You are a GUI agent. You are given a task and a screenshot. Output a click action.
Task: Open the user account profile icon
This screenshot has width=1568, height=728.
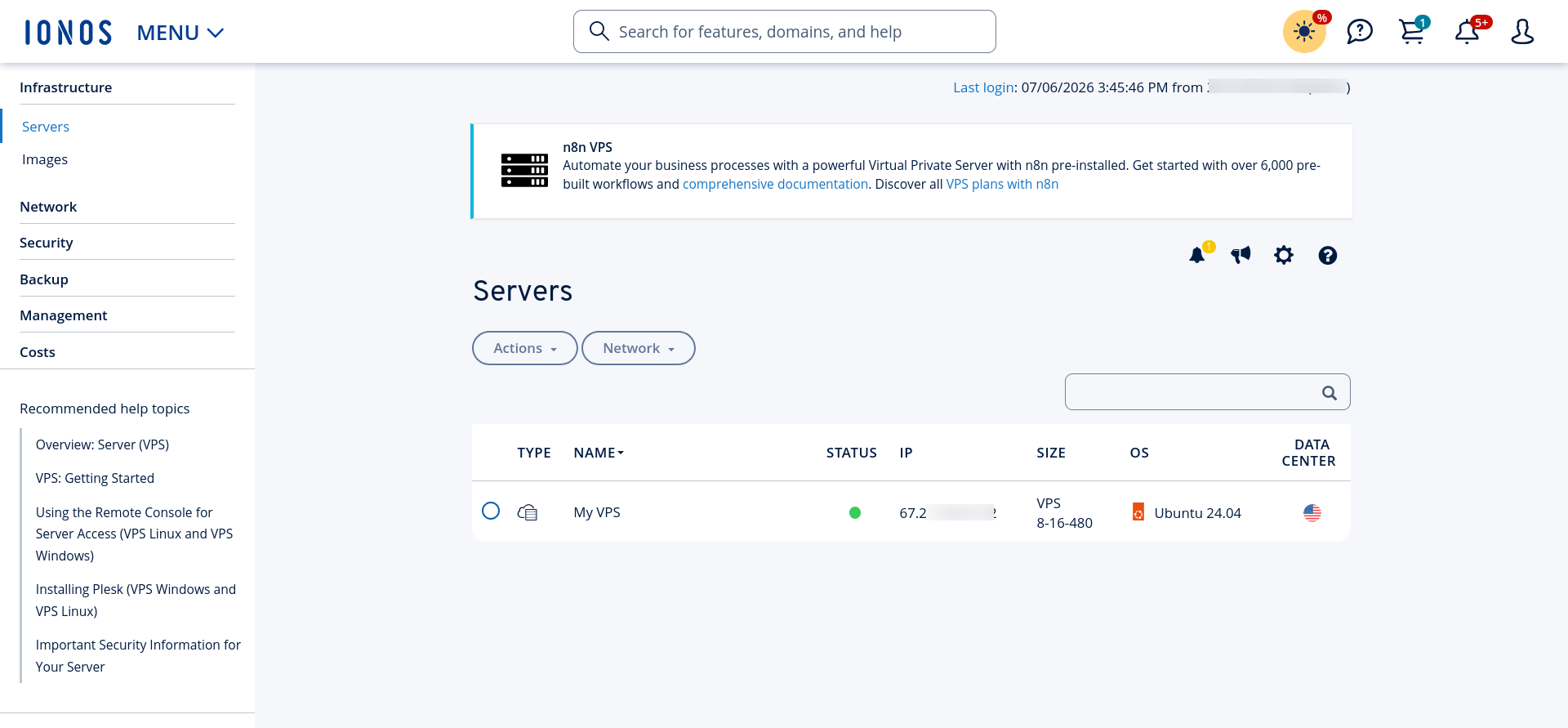point(1522,32)
